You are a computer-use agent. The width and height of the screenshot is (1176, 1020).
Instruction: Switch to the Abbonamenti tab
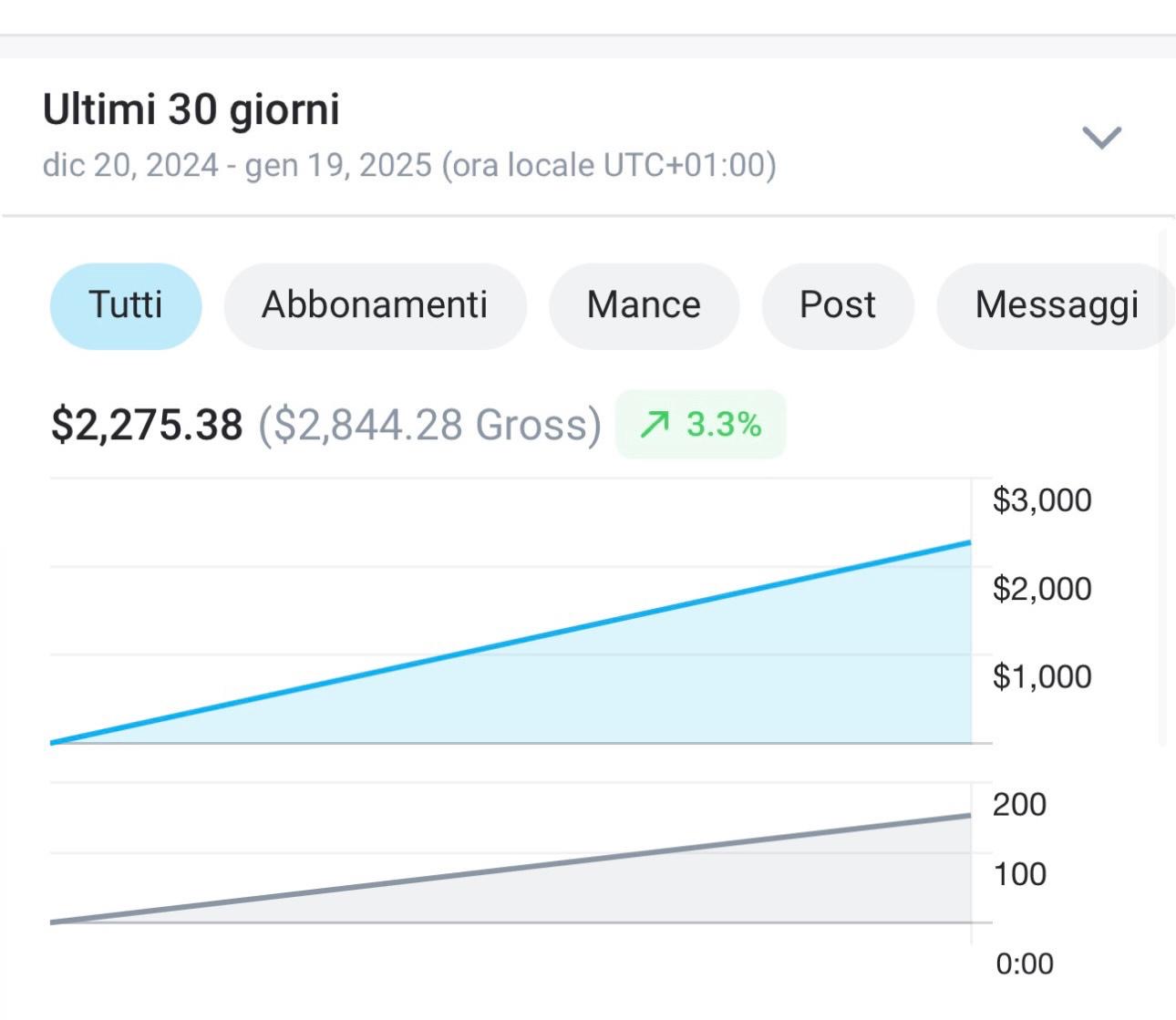click(x=375, y=305)
